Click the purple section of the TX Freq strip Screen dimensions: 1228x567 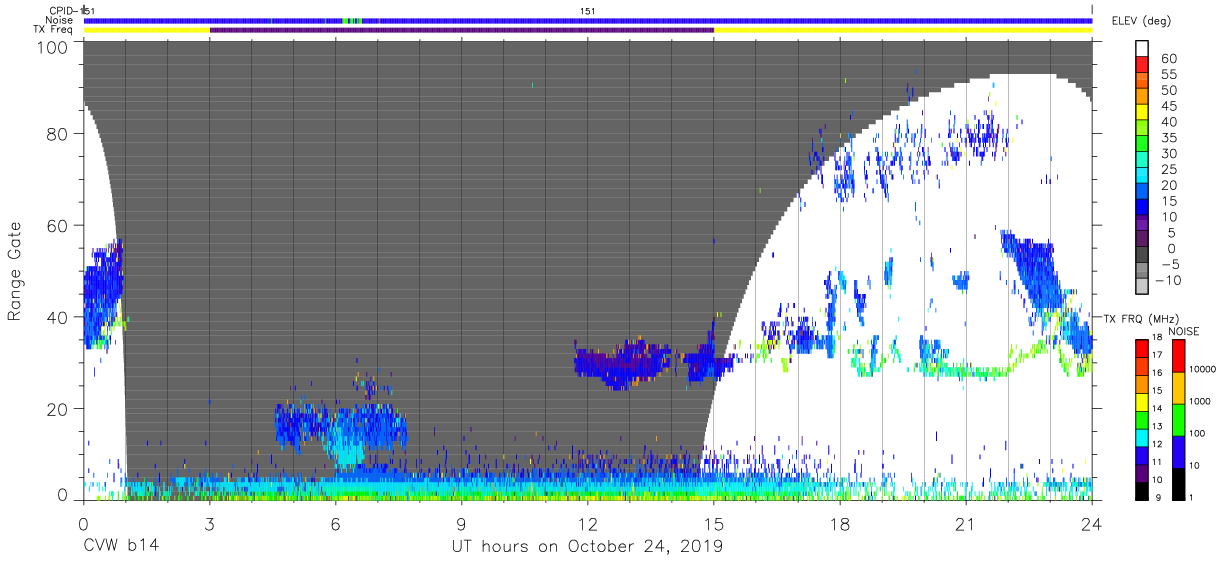(462, 30)
